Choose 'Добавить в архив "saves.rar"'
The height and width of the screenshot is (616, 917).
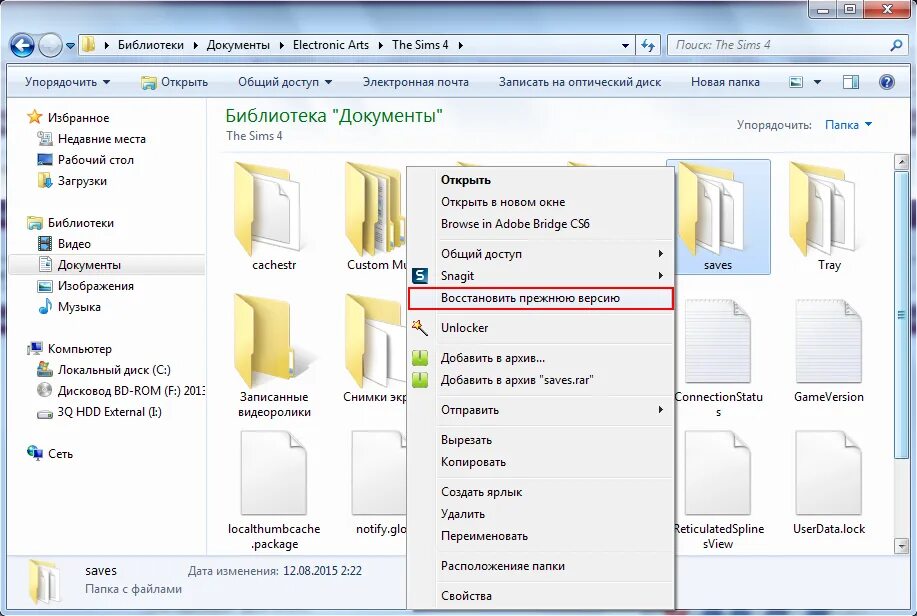(541, 380)
